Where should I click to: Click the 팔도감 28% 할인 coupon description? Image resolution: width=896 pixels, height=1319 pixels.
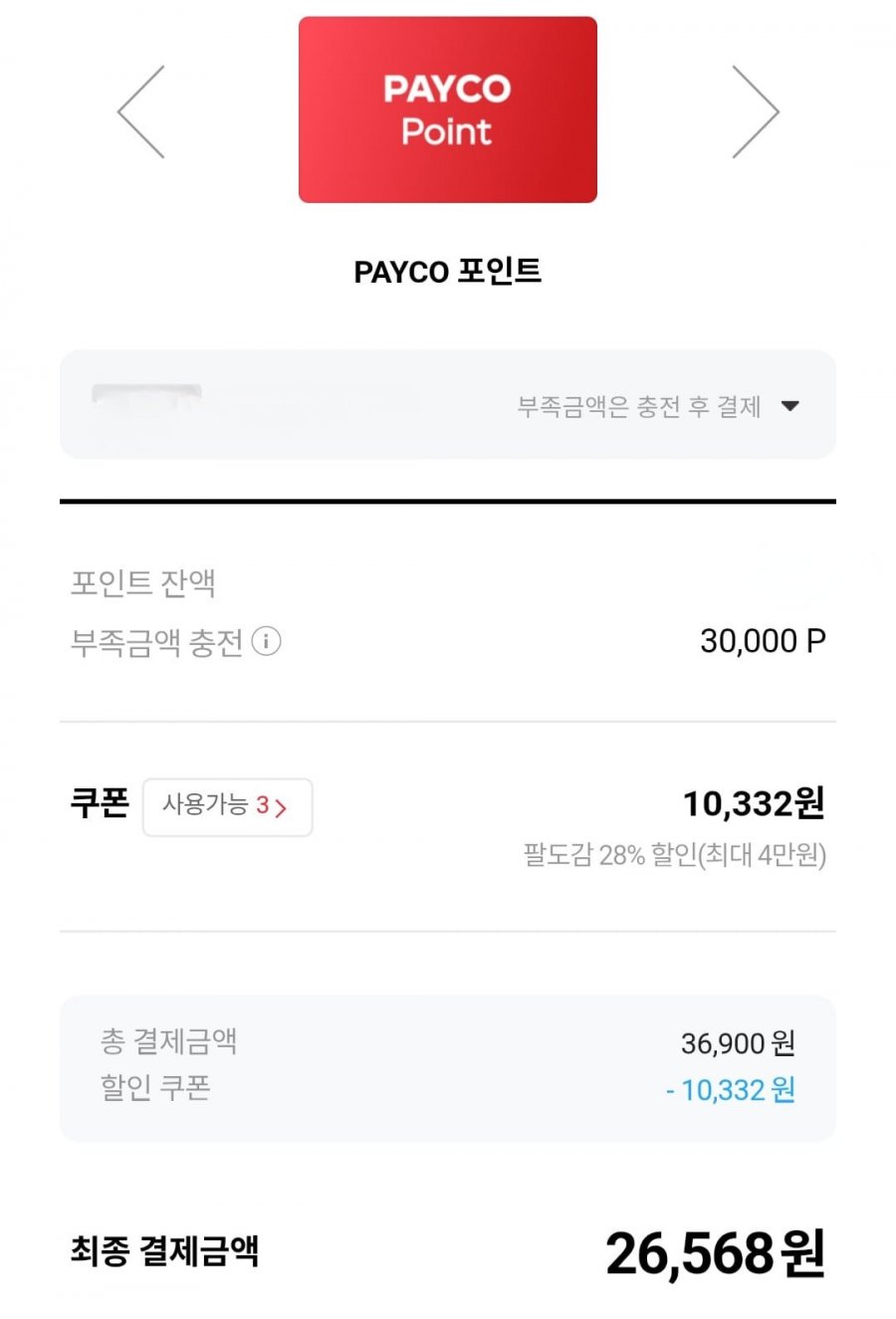click(x=675, y=855)
